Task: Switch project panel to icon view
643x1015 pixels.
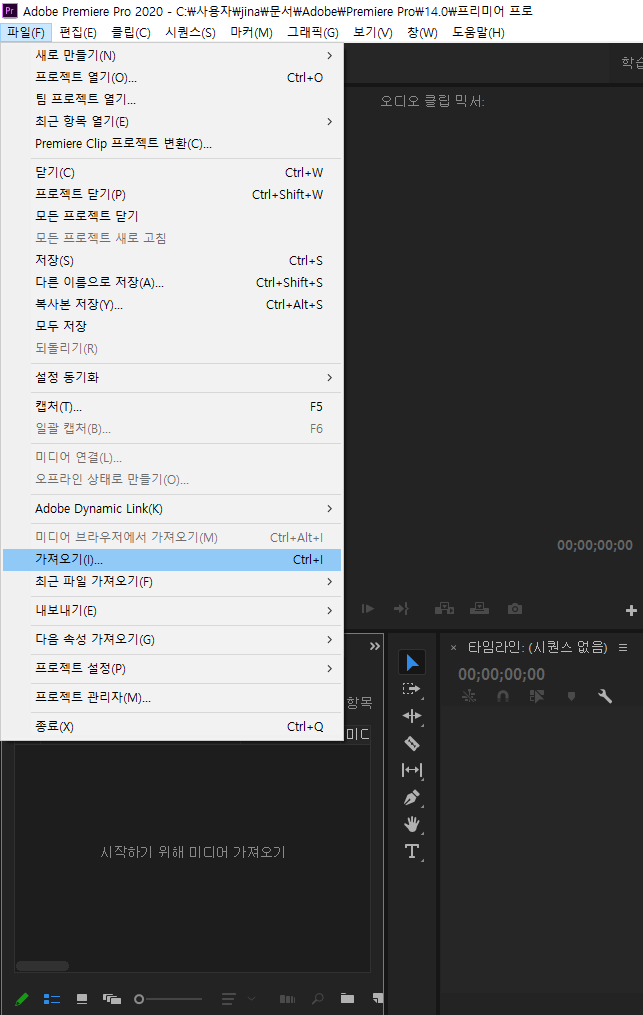Action: pyautogui.click(x=82, y=999)
